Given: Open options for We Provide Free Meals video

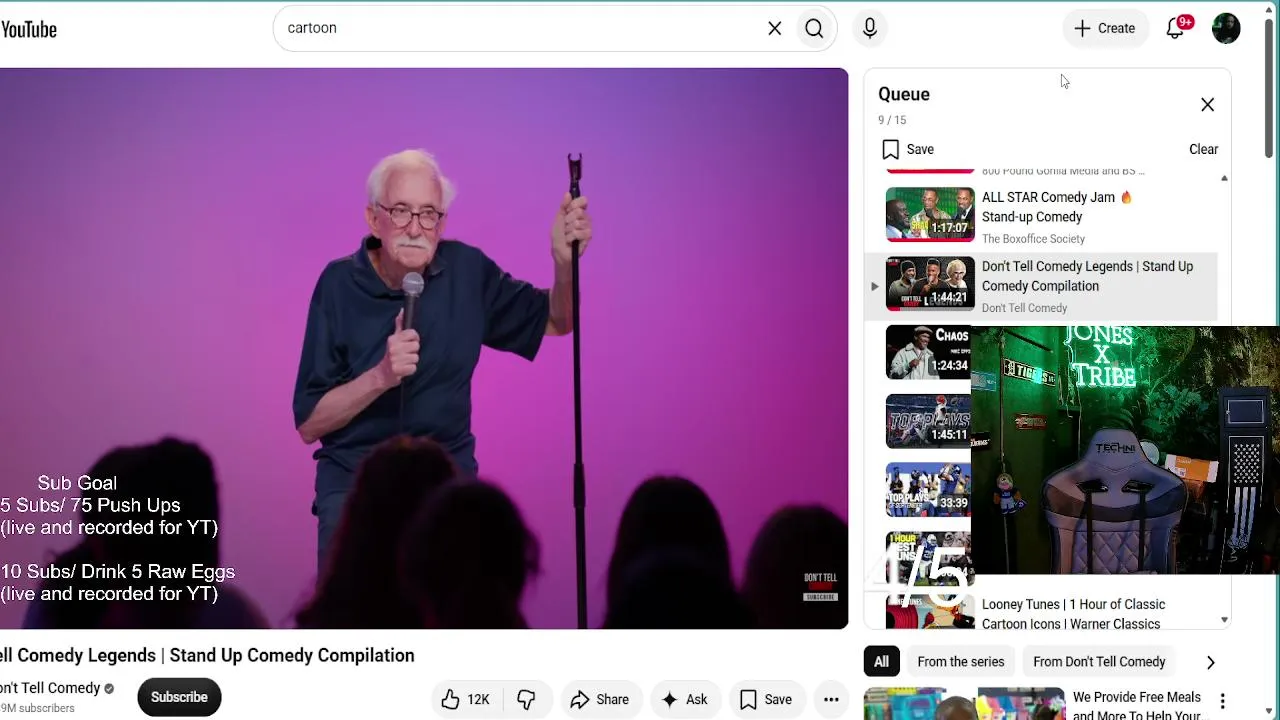Looking at the screenshot, I should pos(1222,701).
